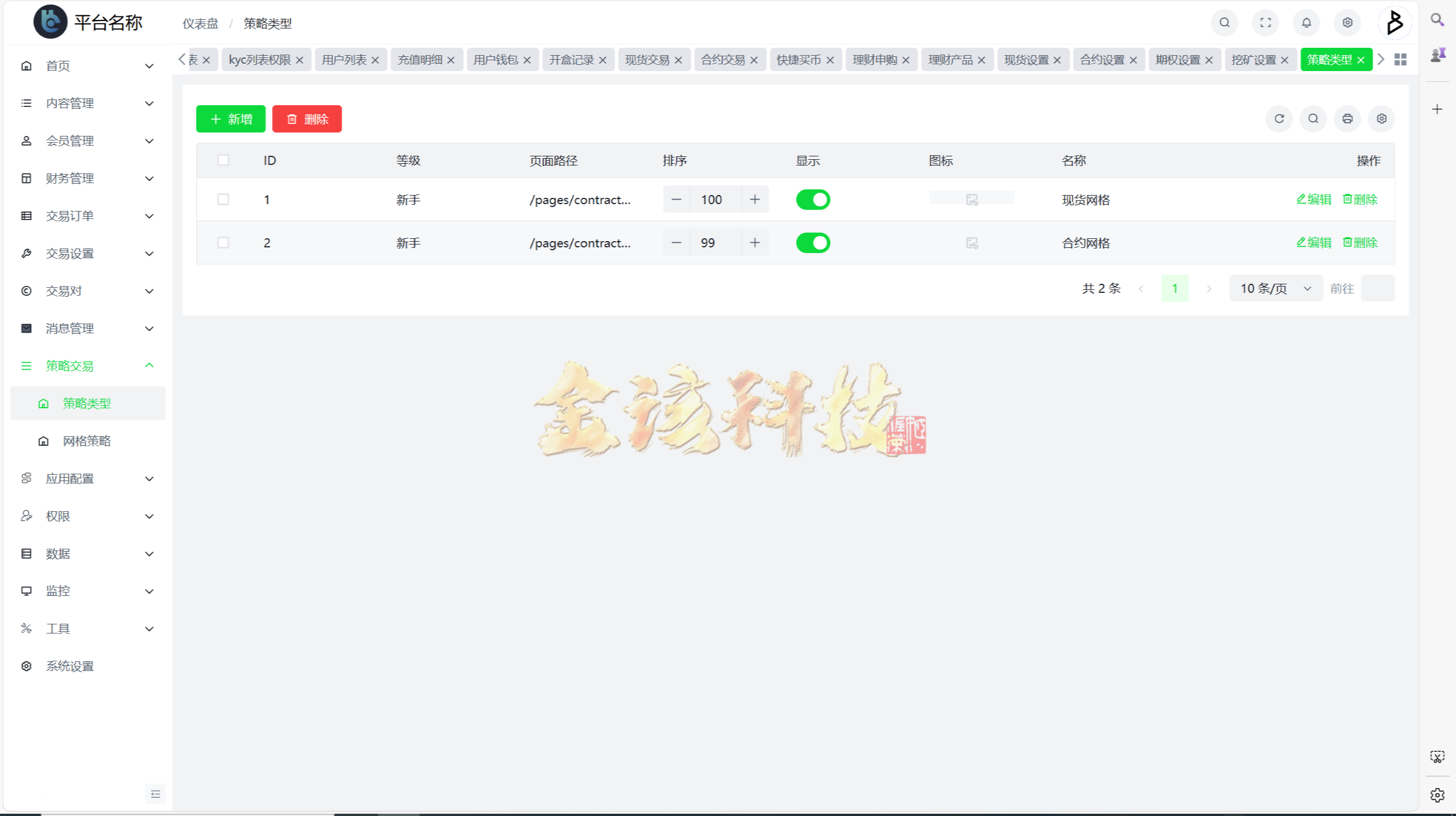This screenshot has width=1456, height=816.
Task: Open the 10 条/页 page size dropdown
Action: [x=1275, y=288]
